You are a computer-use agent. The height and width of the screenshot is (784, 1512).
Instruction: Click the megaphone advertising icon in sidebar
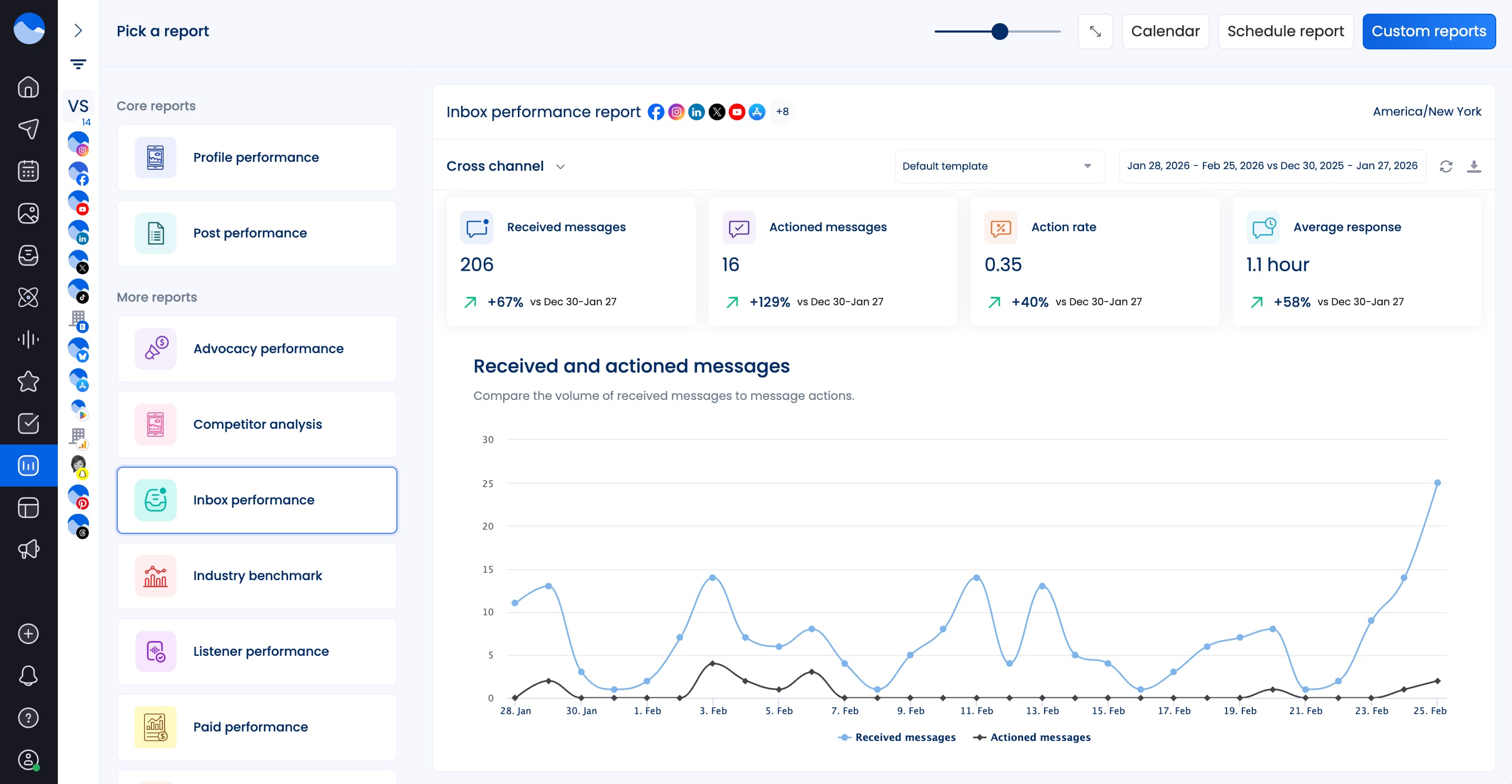28,550
